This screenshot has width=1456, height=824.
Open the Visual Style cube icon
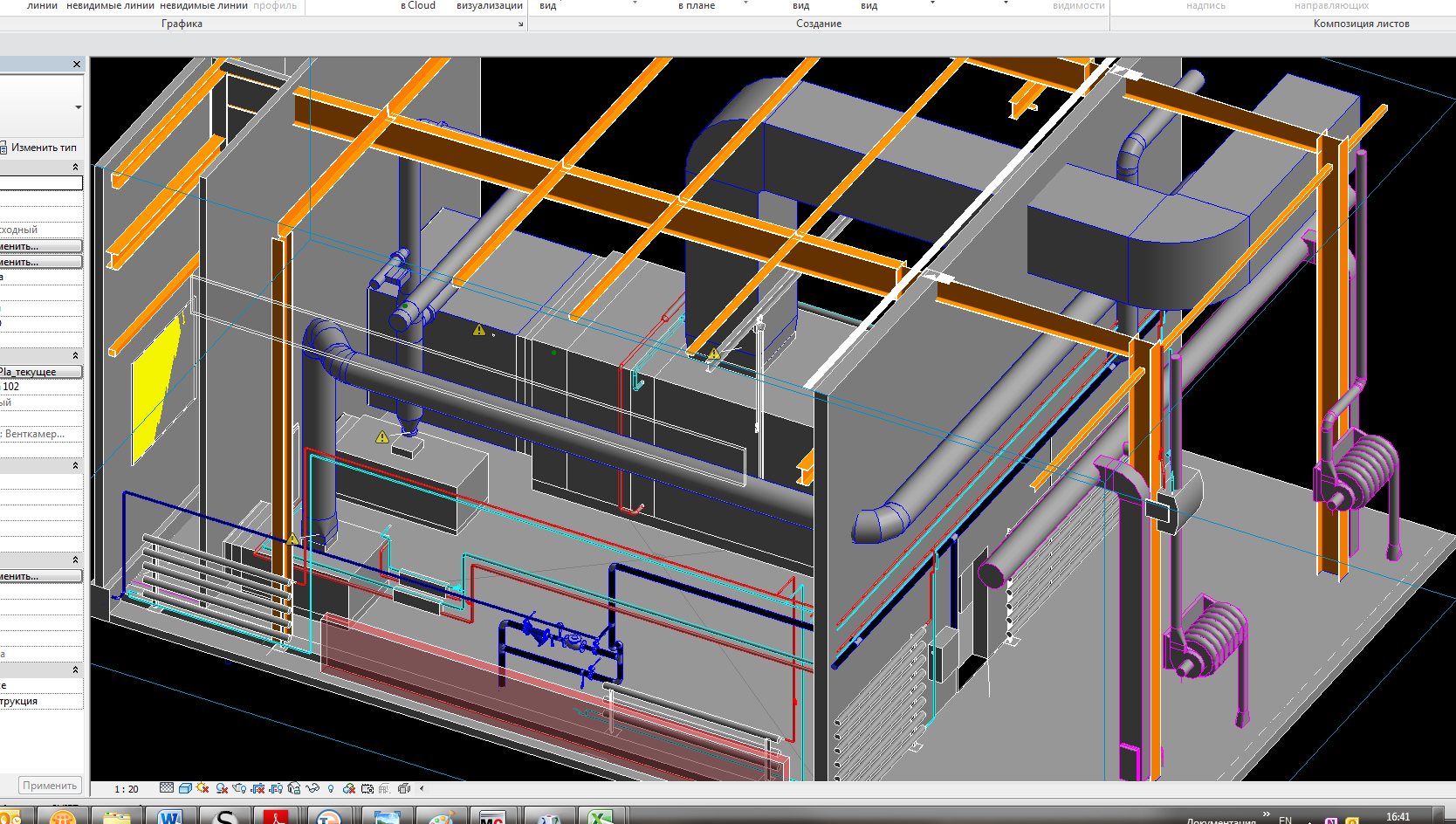pyautogui.click(x=185, y=788)
